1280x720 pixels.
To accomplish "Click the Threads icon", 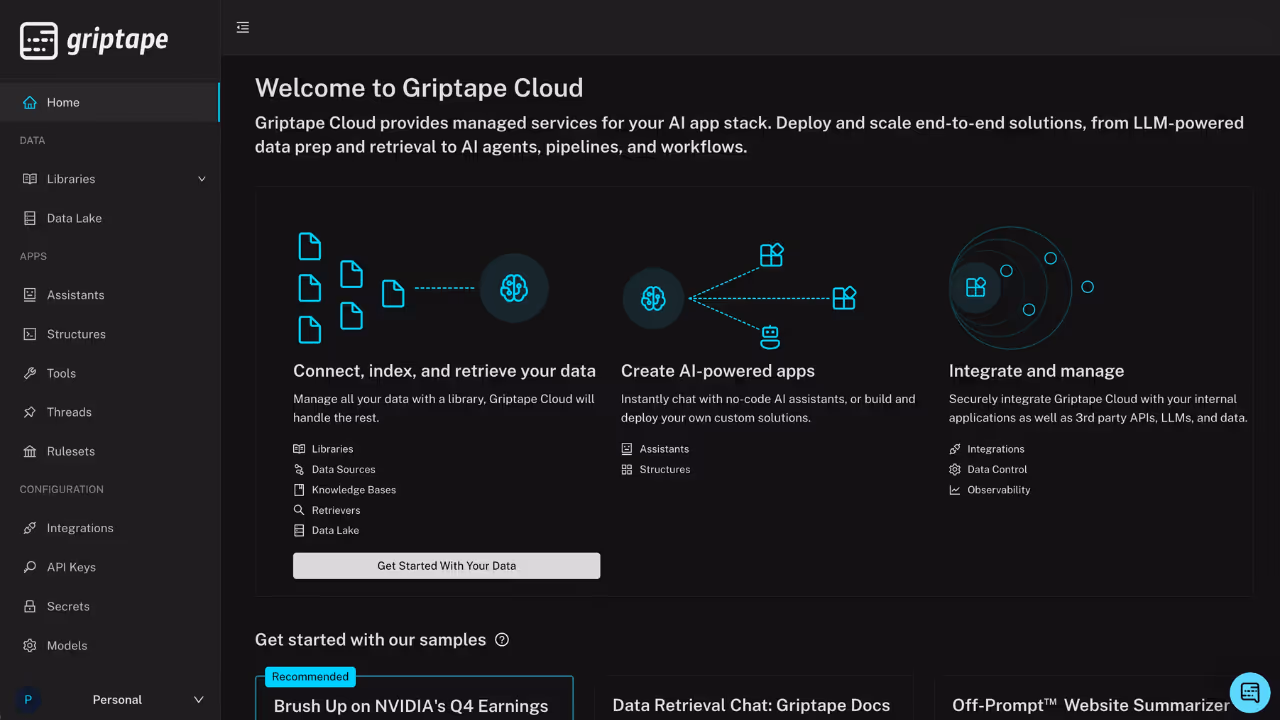I will (x=31, y=412).
